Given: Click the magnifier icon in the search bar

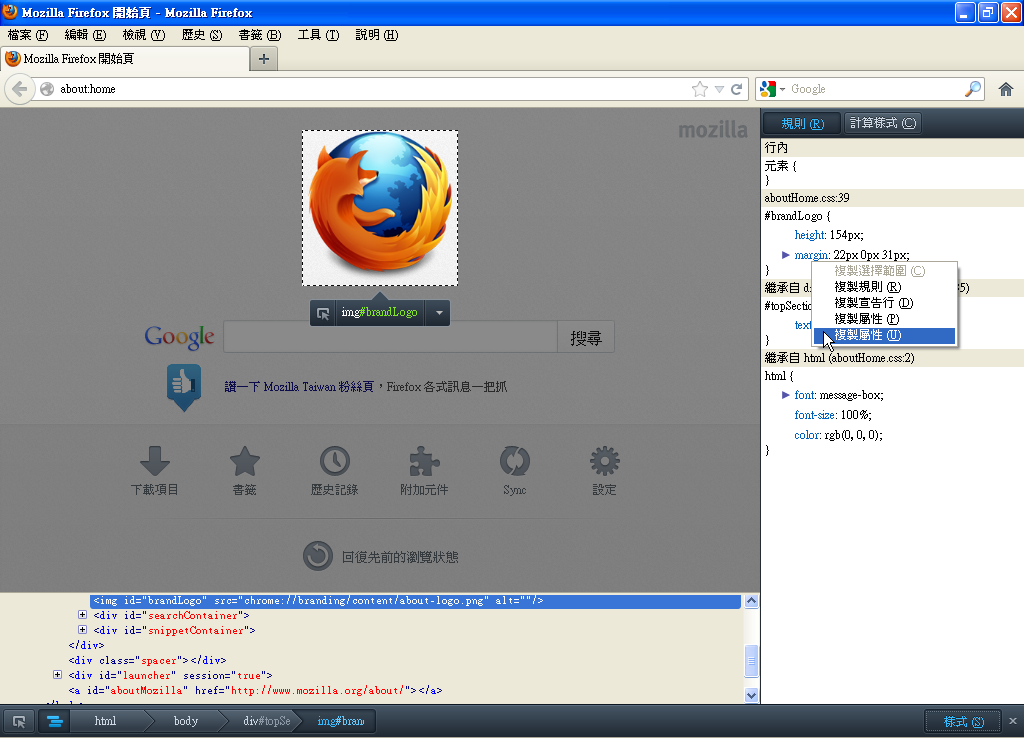Looking at the screenshot, I should pos(972,89).
